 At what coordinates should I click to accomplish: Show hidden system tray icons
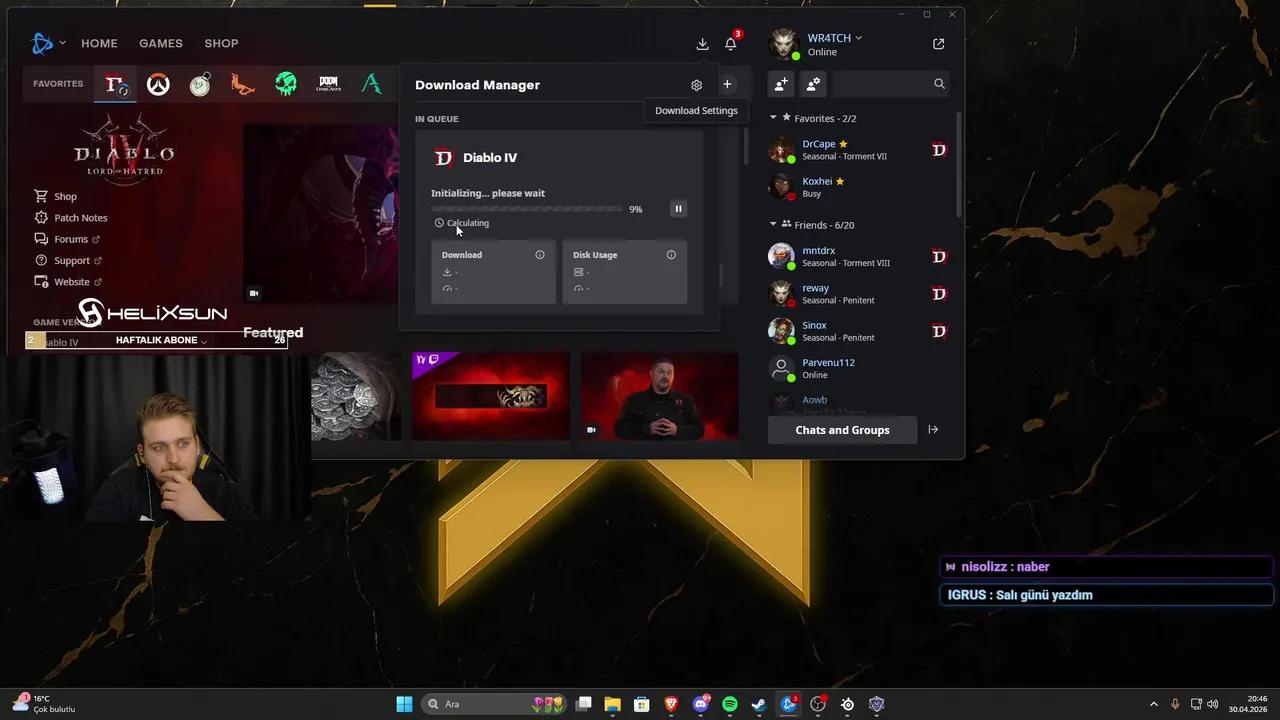[1153, 704]
